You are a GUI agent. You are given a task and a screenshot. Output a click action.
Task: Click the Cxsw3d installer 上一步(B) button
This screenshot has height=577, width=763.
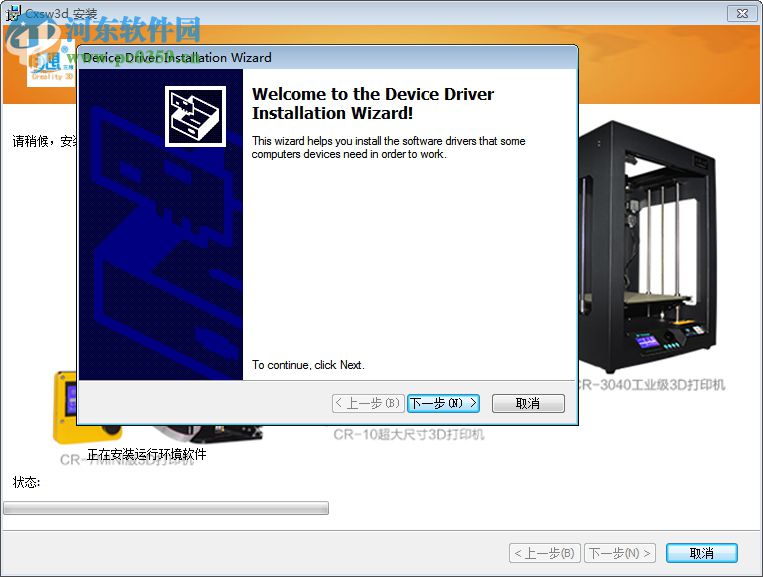click(x=545, y=553)
